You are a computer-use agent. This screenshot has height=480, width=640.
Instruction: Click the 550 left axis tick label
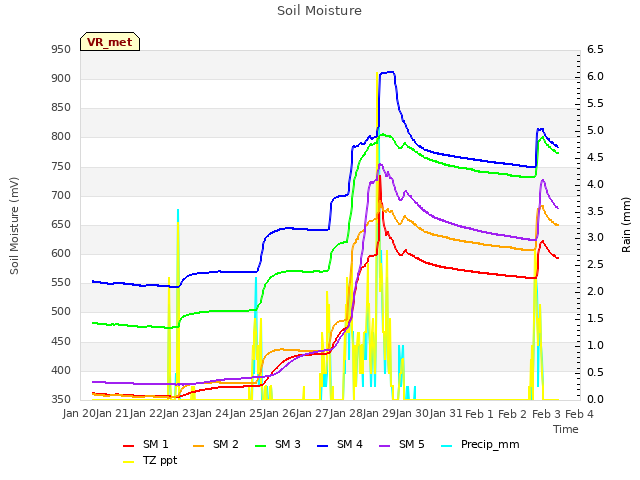[x=61, y=282]
